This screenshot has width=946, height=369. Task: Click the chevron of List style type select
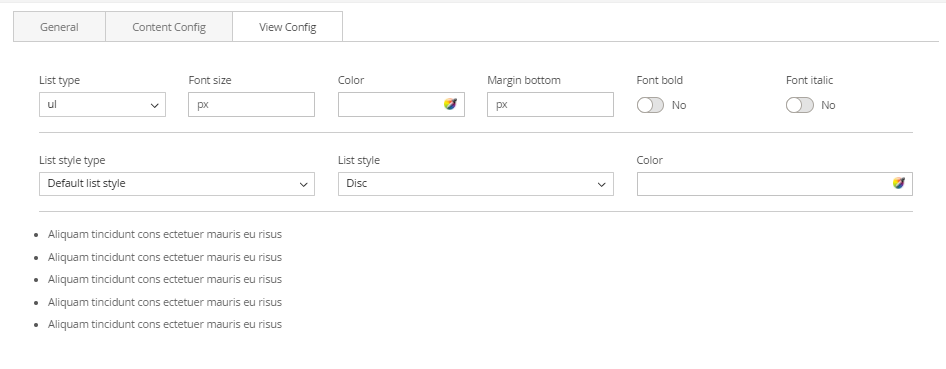(303, 184)
